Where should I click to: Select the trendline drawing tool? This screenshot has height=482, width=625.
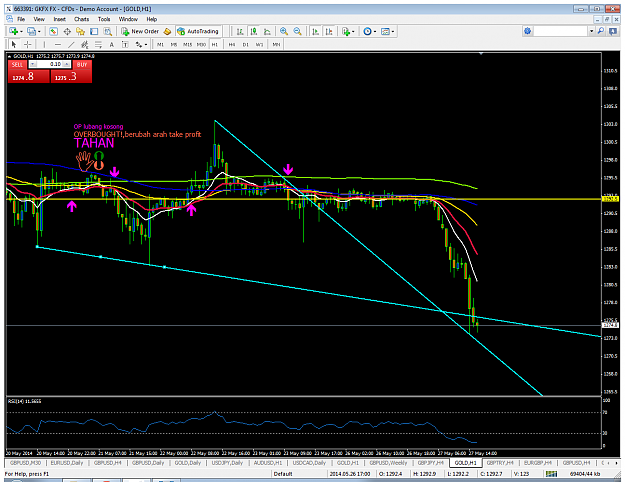[71, 44]
